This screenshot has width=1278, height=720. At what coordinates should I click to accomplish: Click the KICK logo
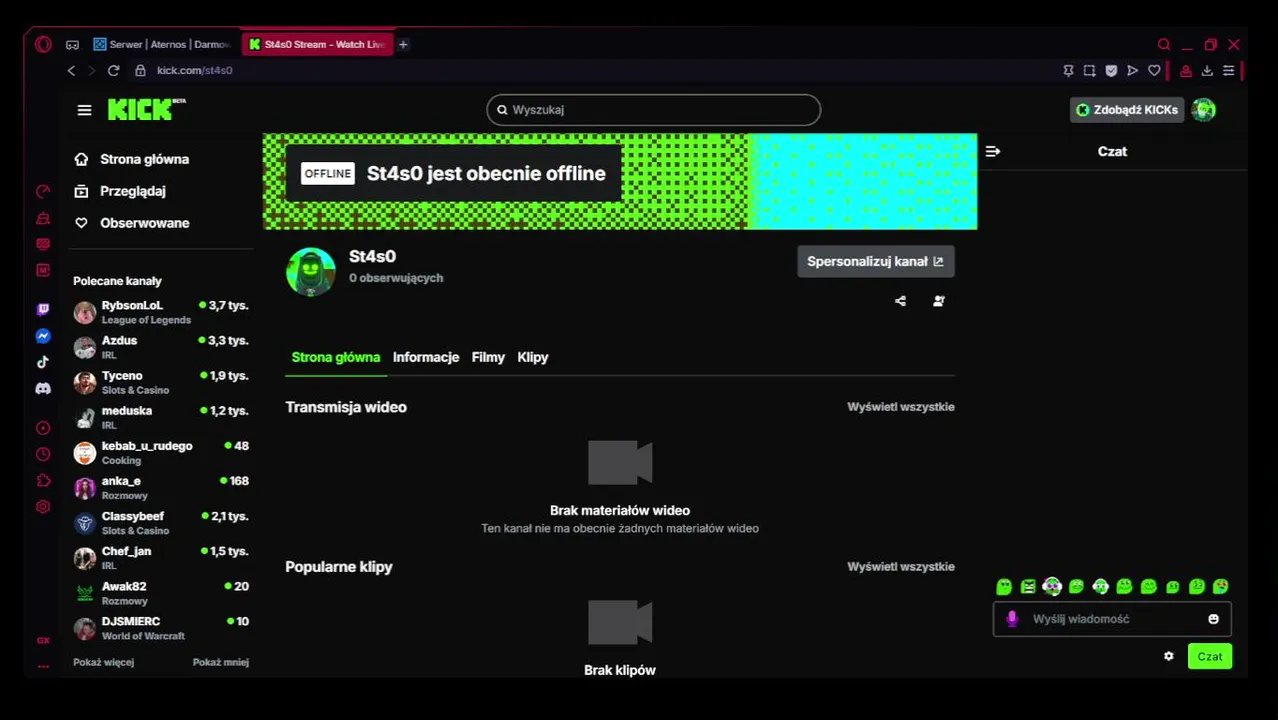[146, 109]
